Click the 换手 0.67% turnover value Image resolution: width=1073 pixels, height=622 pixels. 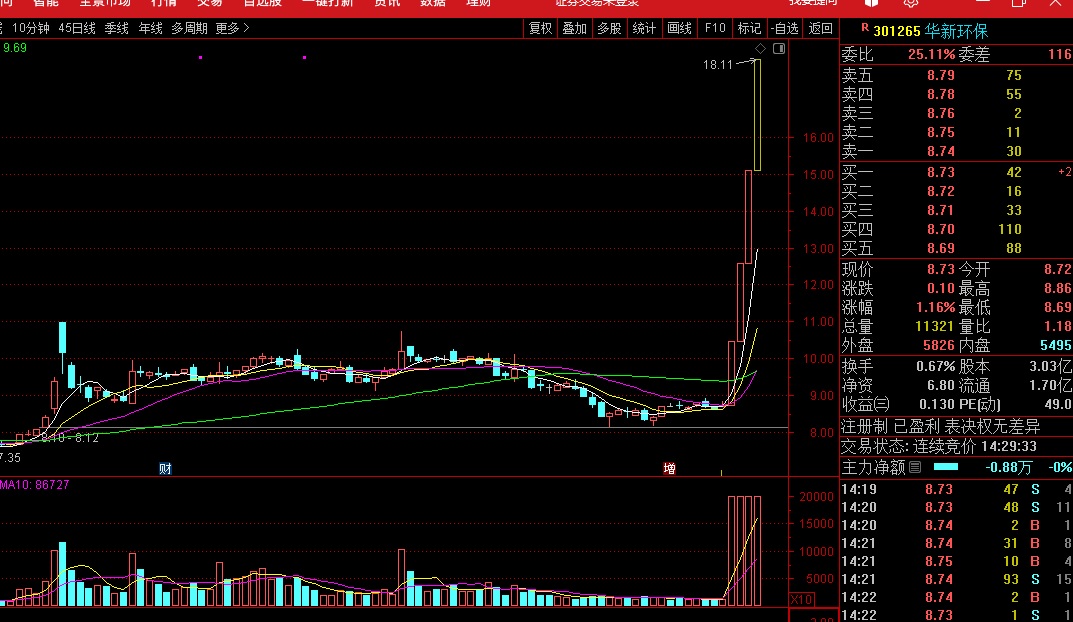pos(935,367)
